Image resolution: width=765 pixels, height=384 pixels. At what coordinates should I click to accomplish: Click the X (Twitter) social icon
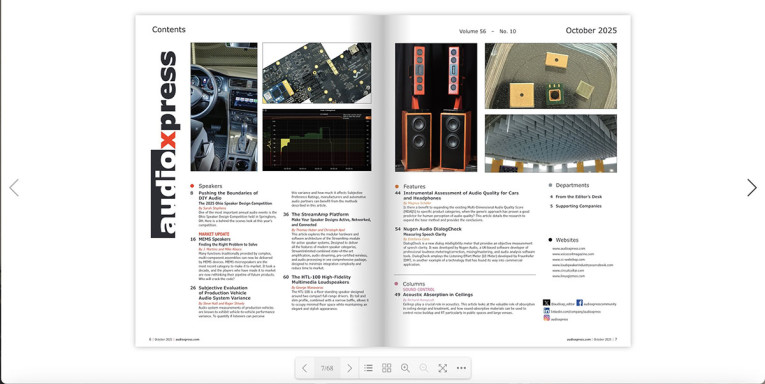point(546,303)
